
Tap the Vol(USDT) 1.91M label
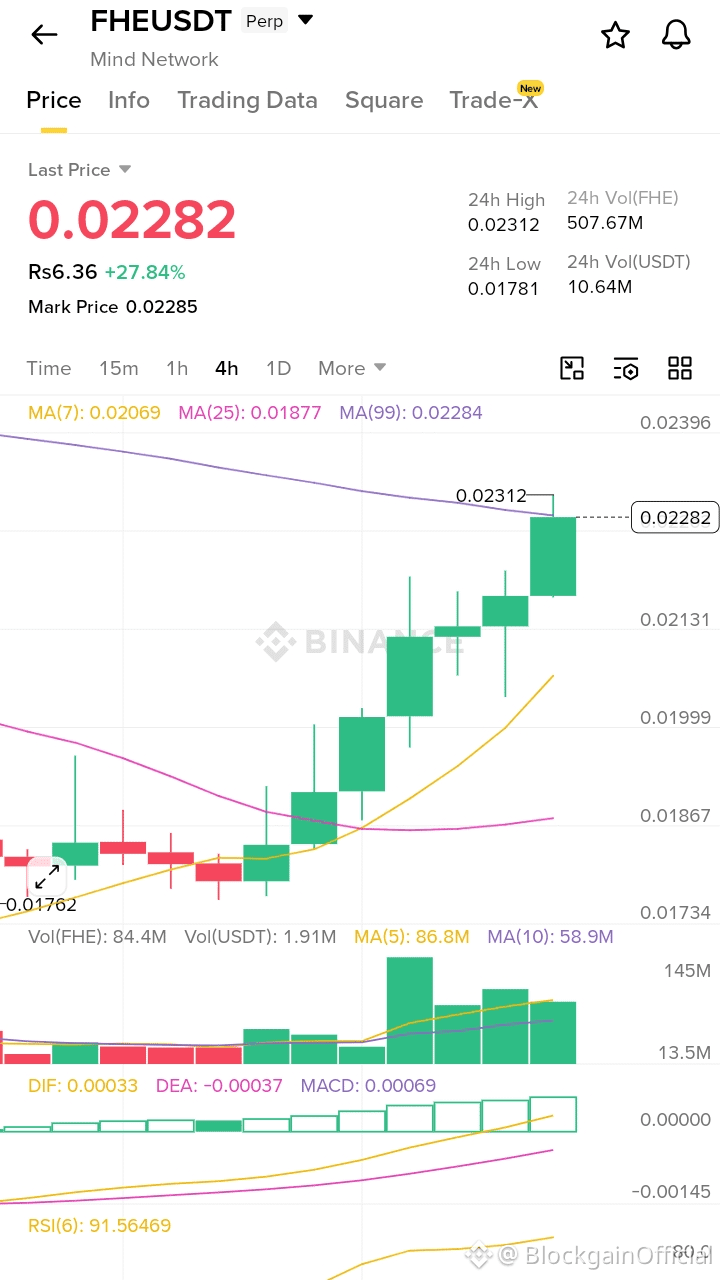pos(260,937)
